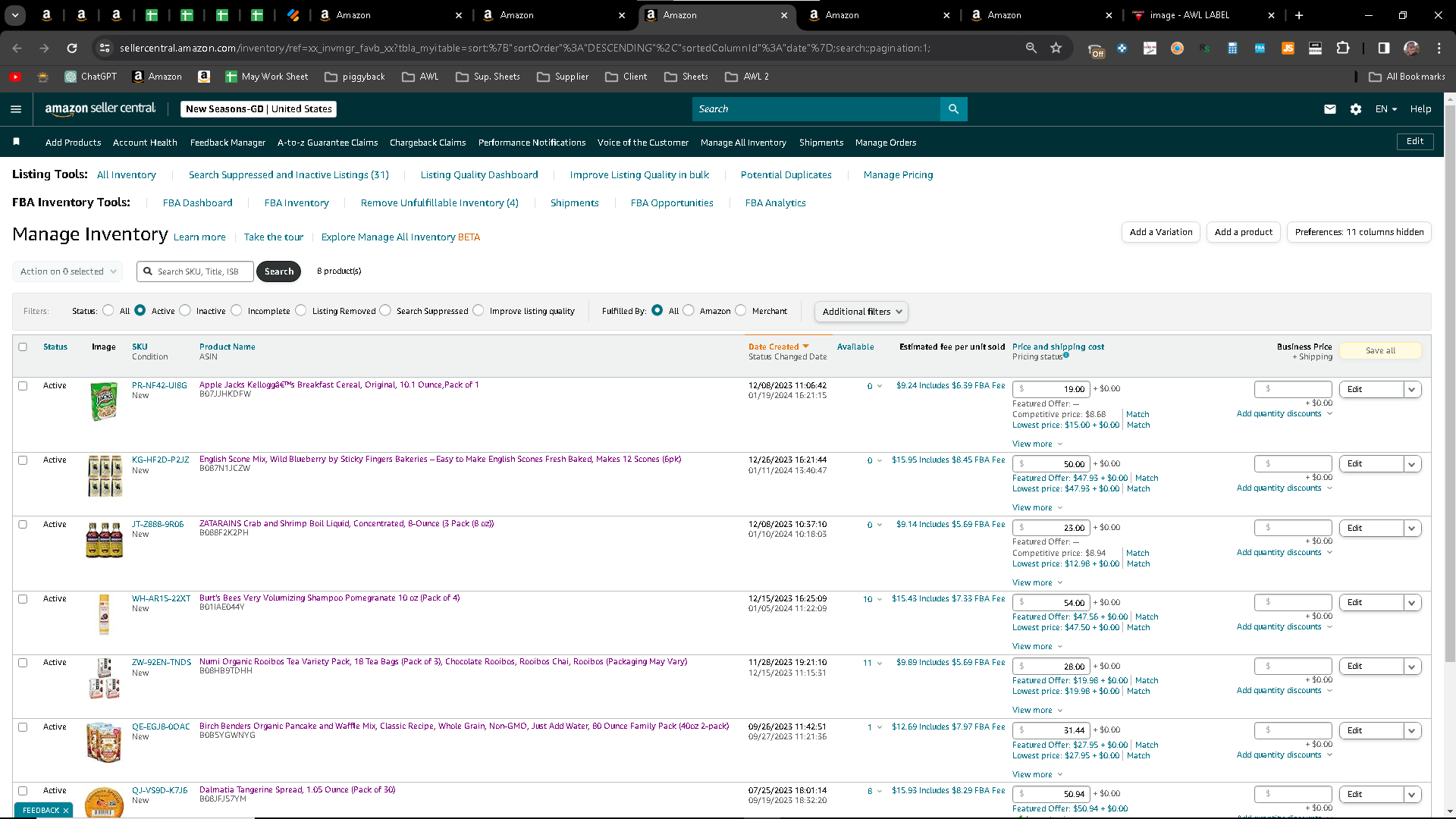Image resolution: width=1456 pixels, height=819 pixels.
Task: Open Performance Notifications menu item
Action: (532, 143)
